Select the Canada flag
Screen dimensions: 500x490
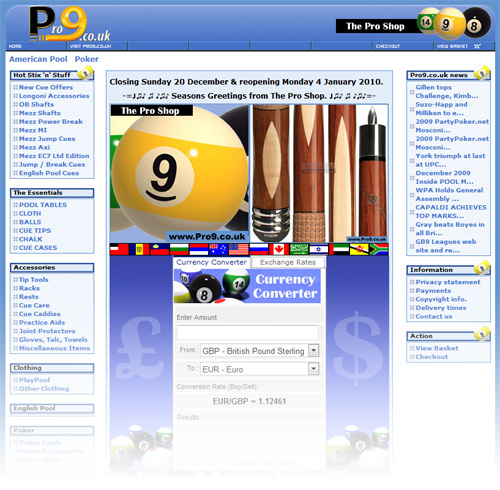coord(279,249)
